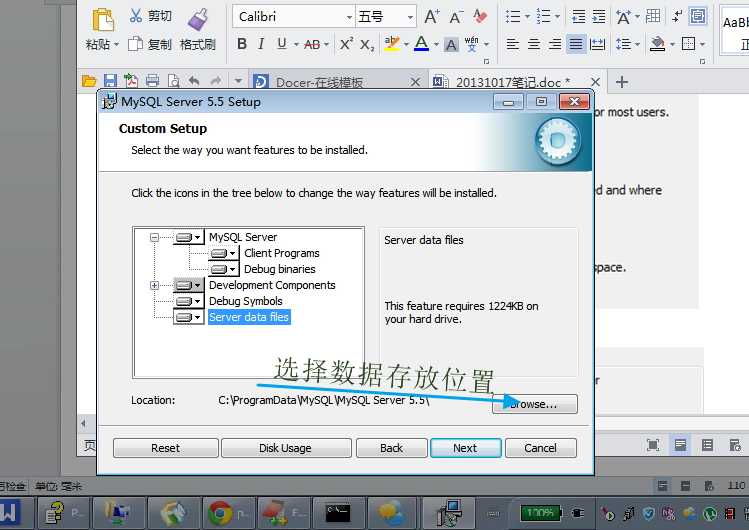Viewport: 749px width, 530px height.
Task: Open the font size dropdown
Action: click(410, 17)
